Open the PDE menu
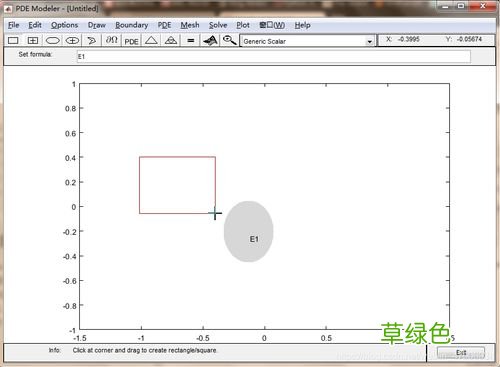 pyautogui.click(x=164, y=25)
